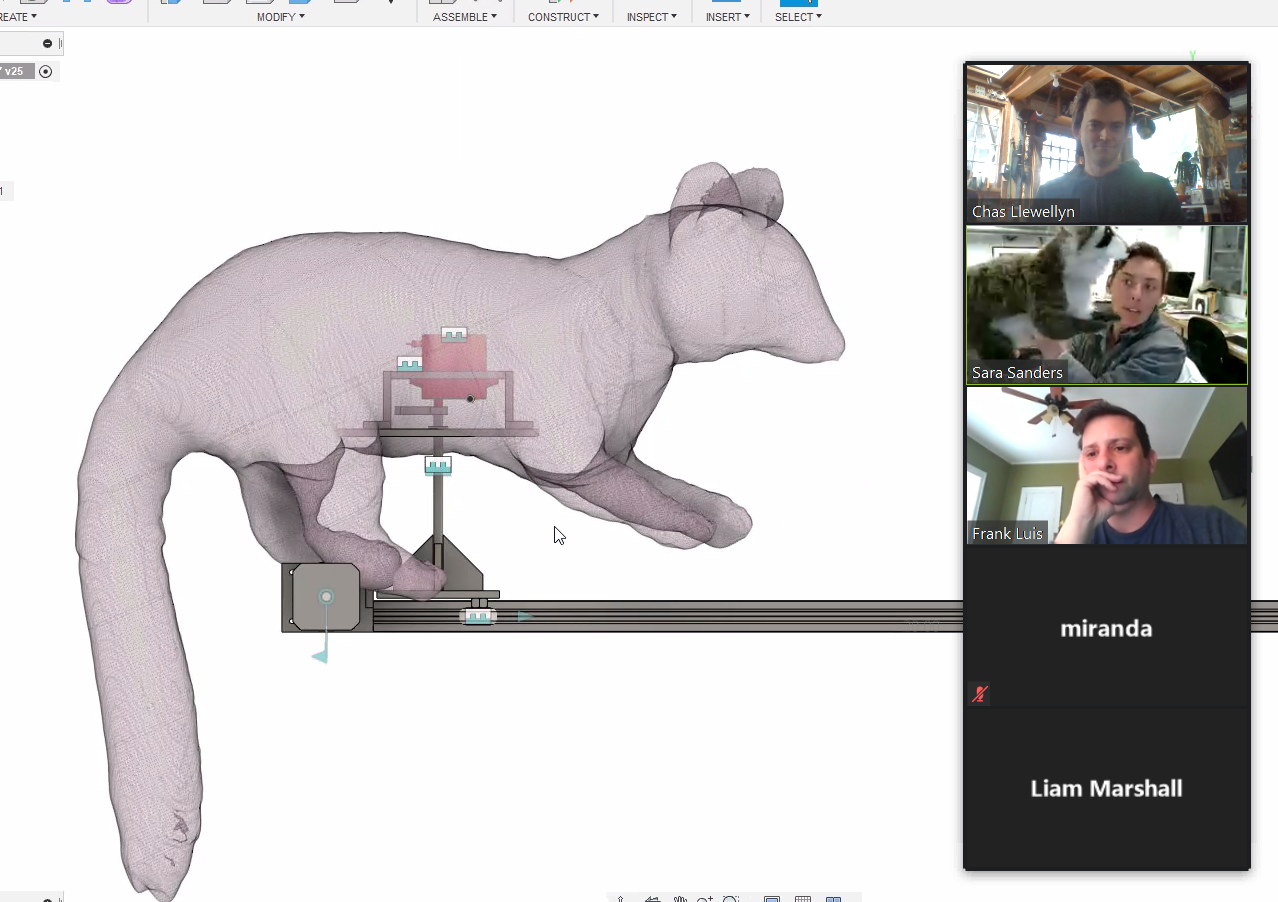Collapse the browser panel with minus icon

[47, 43]
